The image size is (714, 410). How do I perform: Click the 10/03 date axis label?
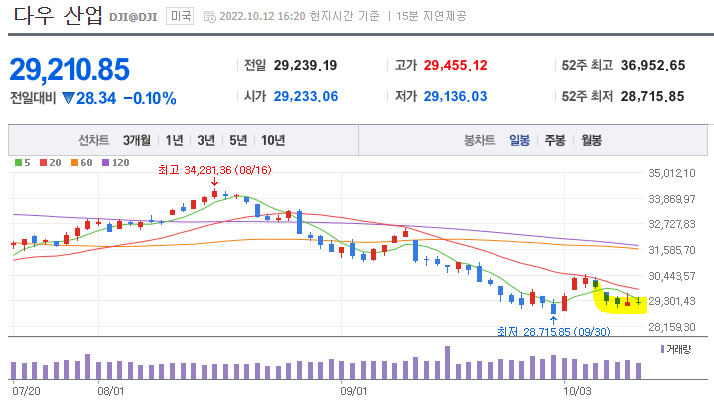[577, 391]
